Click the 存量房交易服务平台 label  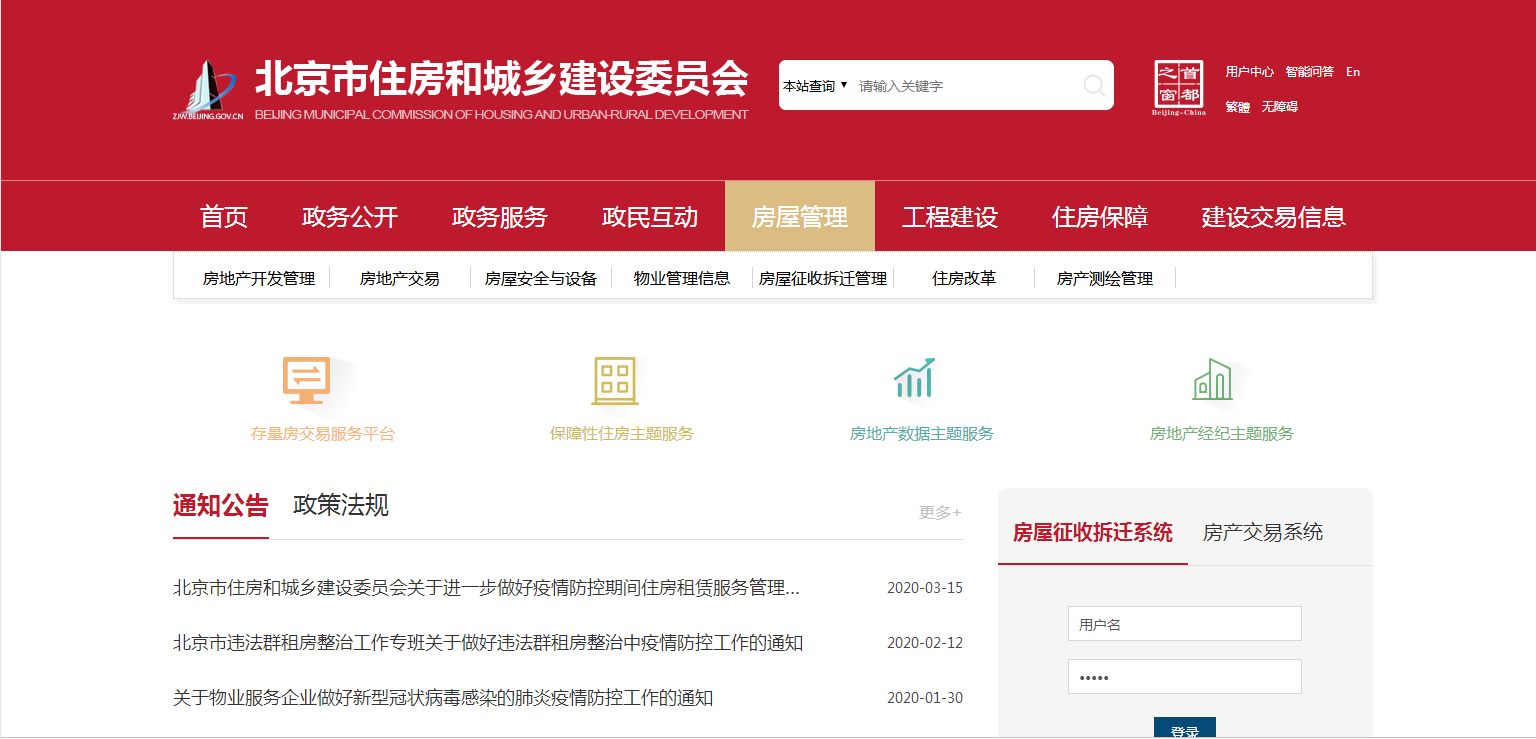(x=323, y=434)
